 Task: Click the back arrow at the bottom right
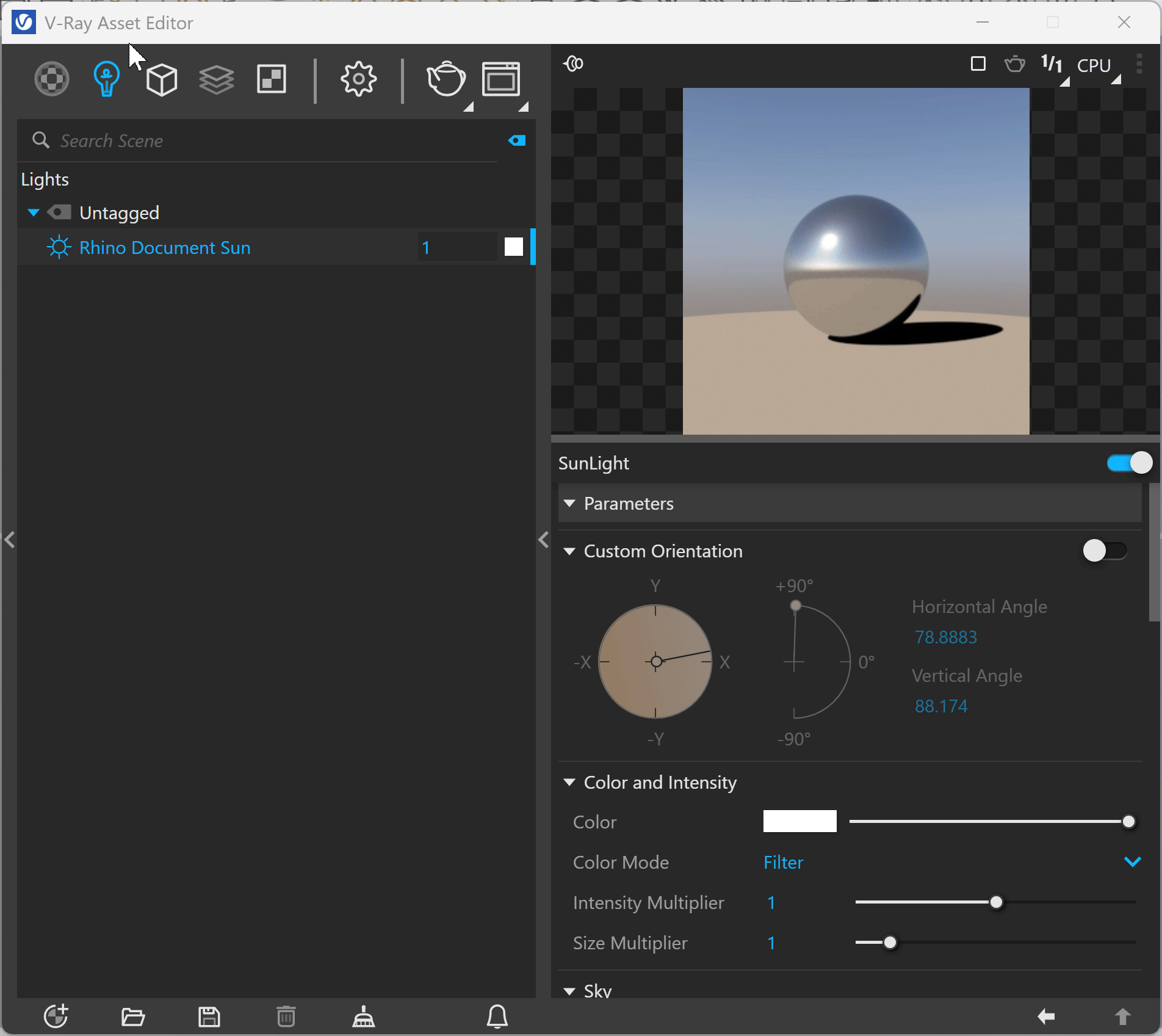coord(1046,1016)
